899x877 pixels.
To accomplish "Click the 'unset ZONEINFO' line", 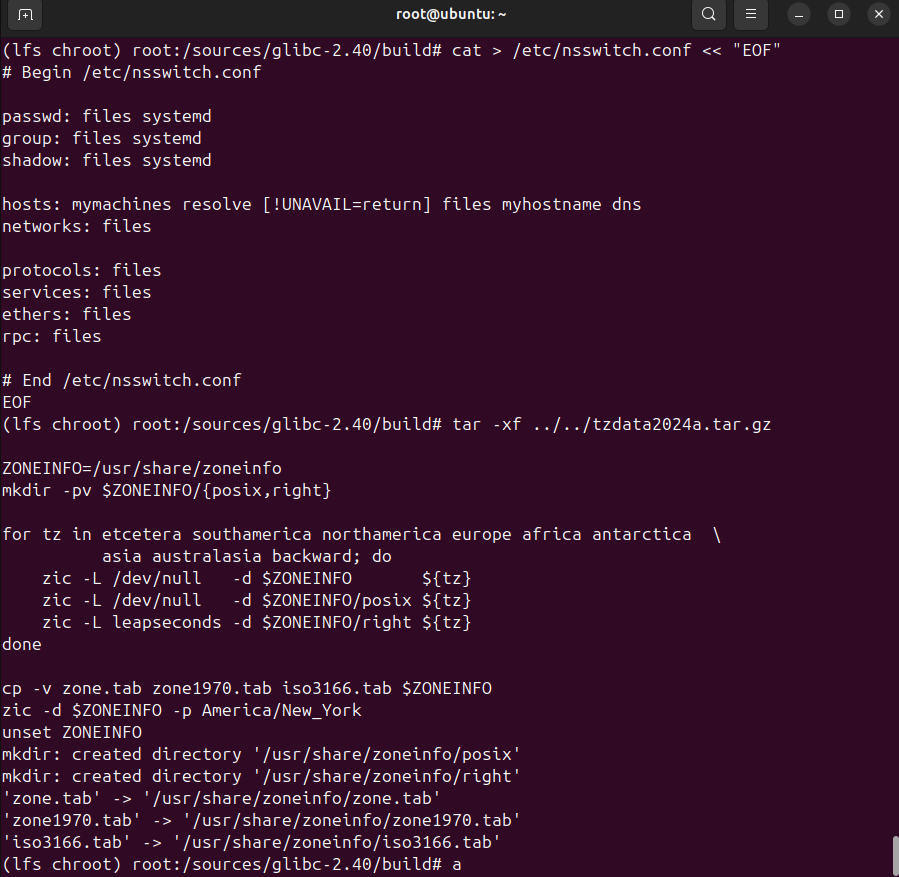I will (x=71, y=732).
